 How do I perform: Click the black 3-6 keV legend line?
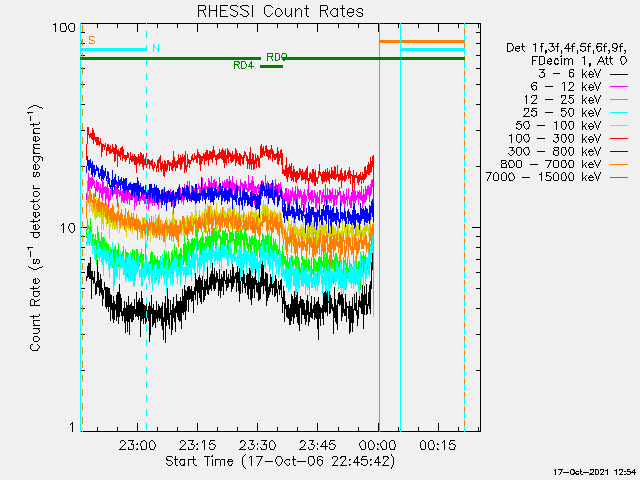click(x=619, y=74)
